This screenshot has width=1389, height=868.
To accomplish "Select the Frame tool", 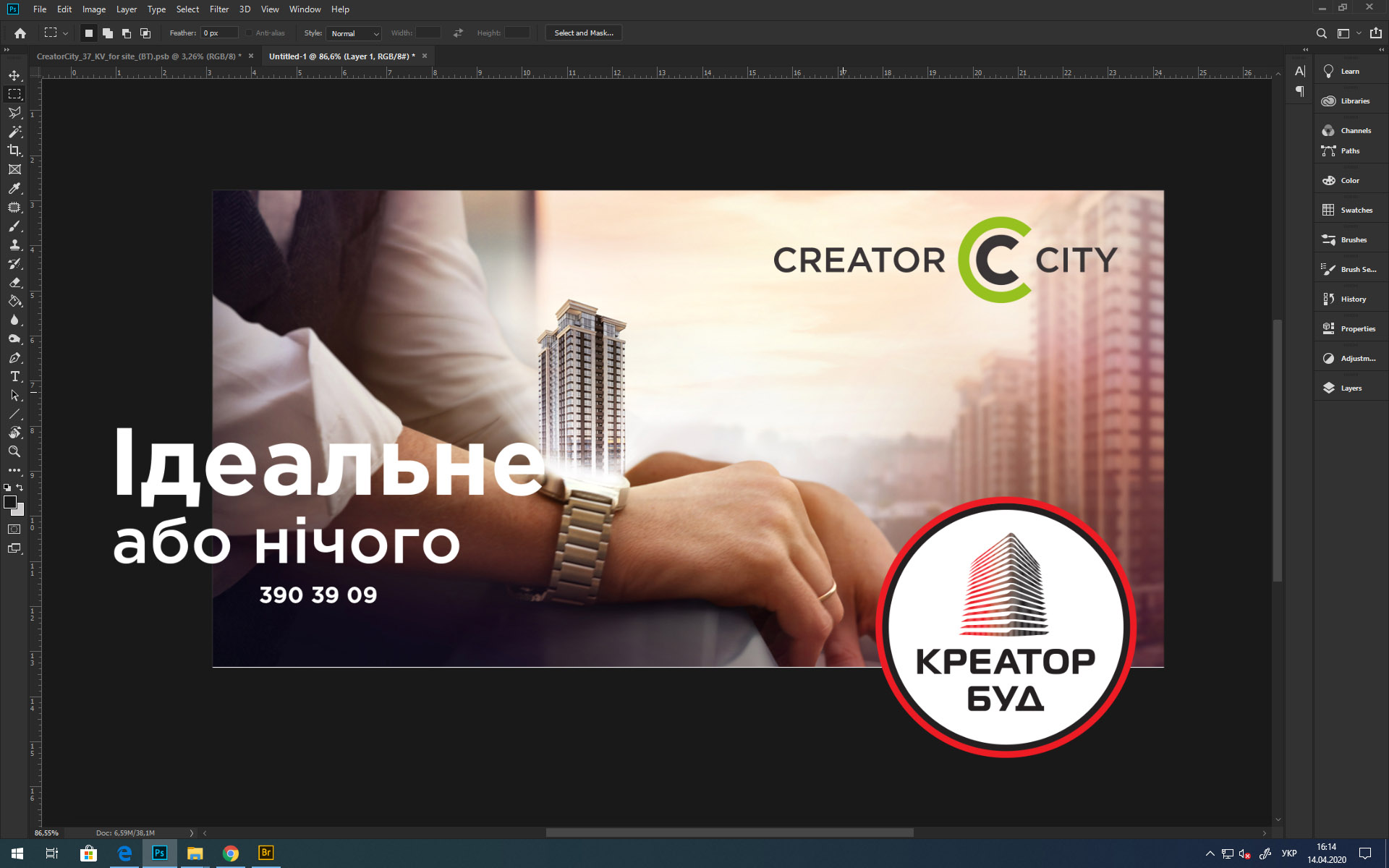I will pyautogui.click(x=14, y=169).
